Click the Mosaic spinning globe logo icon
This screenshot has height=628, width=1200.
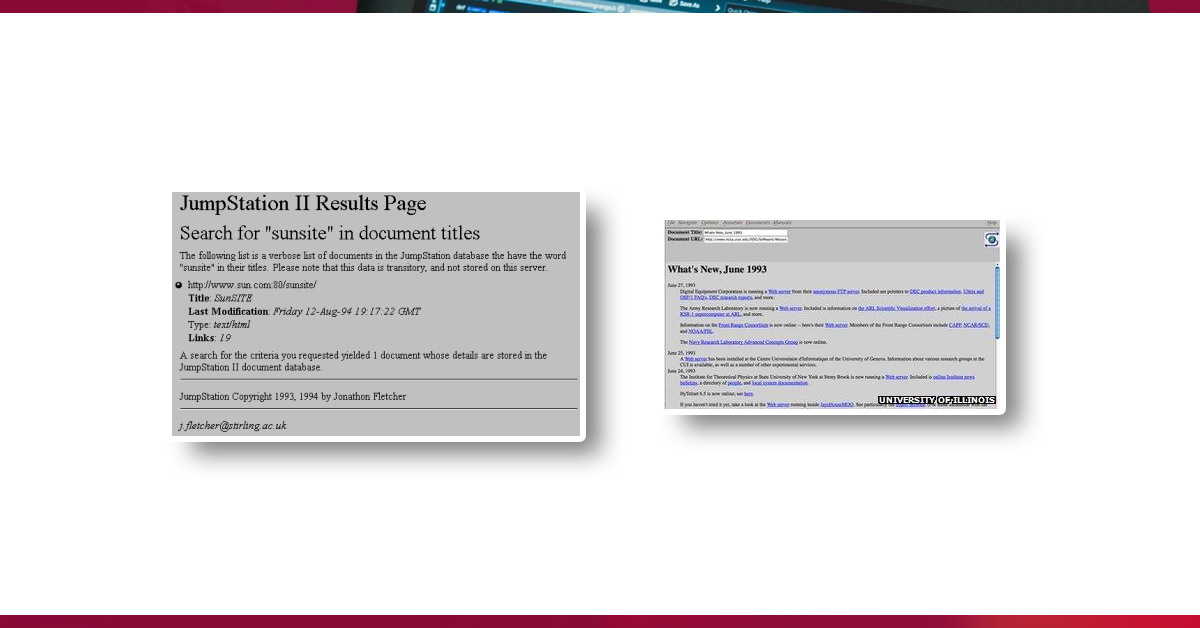(x=992, y=239)
